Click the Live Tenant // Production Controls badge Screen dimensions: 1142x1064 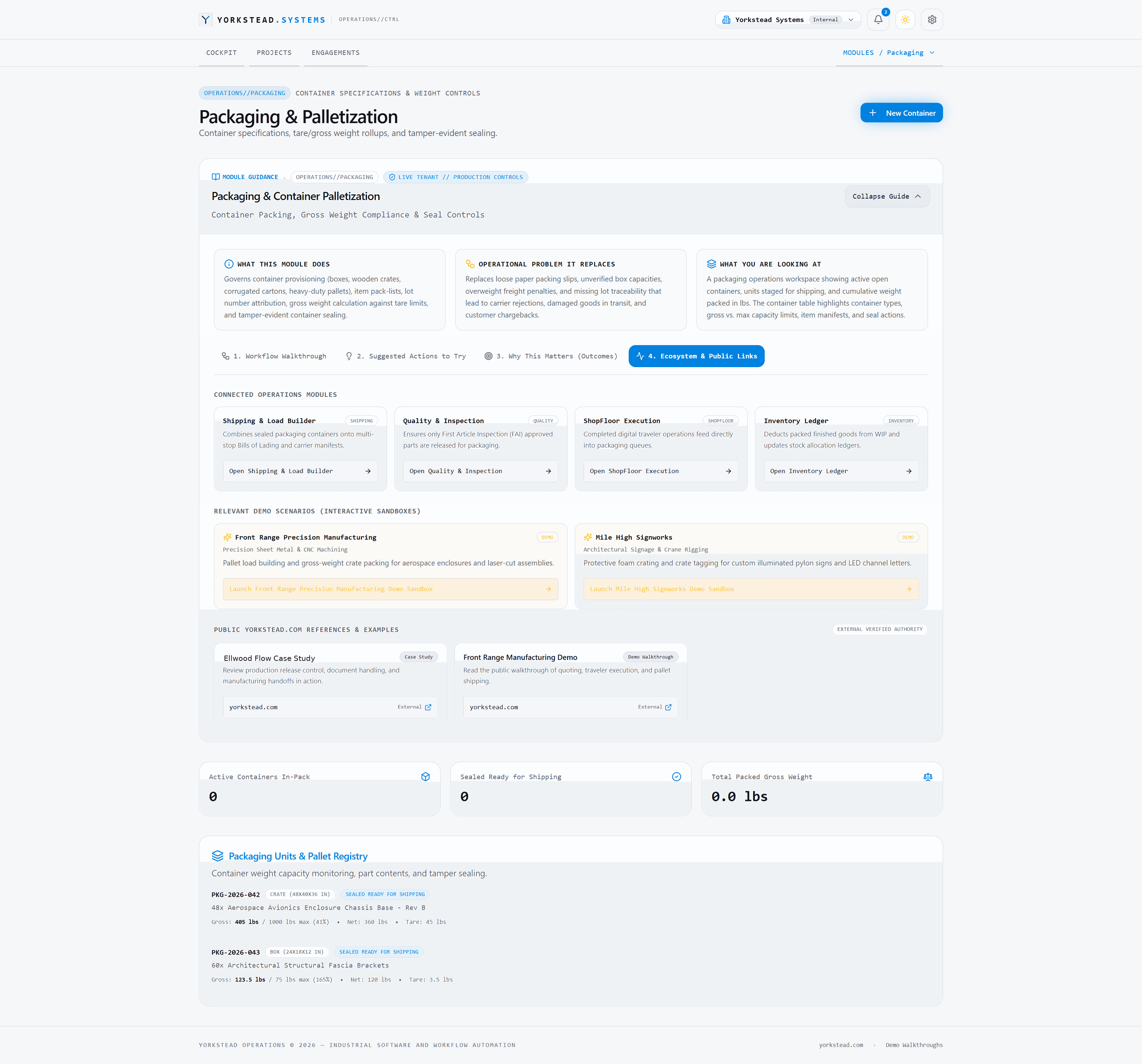click(x=456, y=177)
